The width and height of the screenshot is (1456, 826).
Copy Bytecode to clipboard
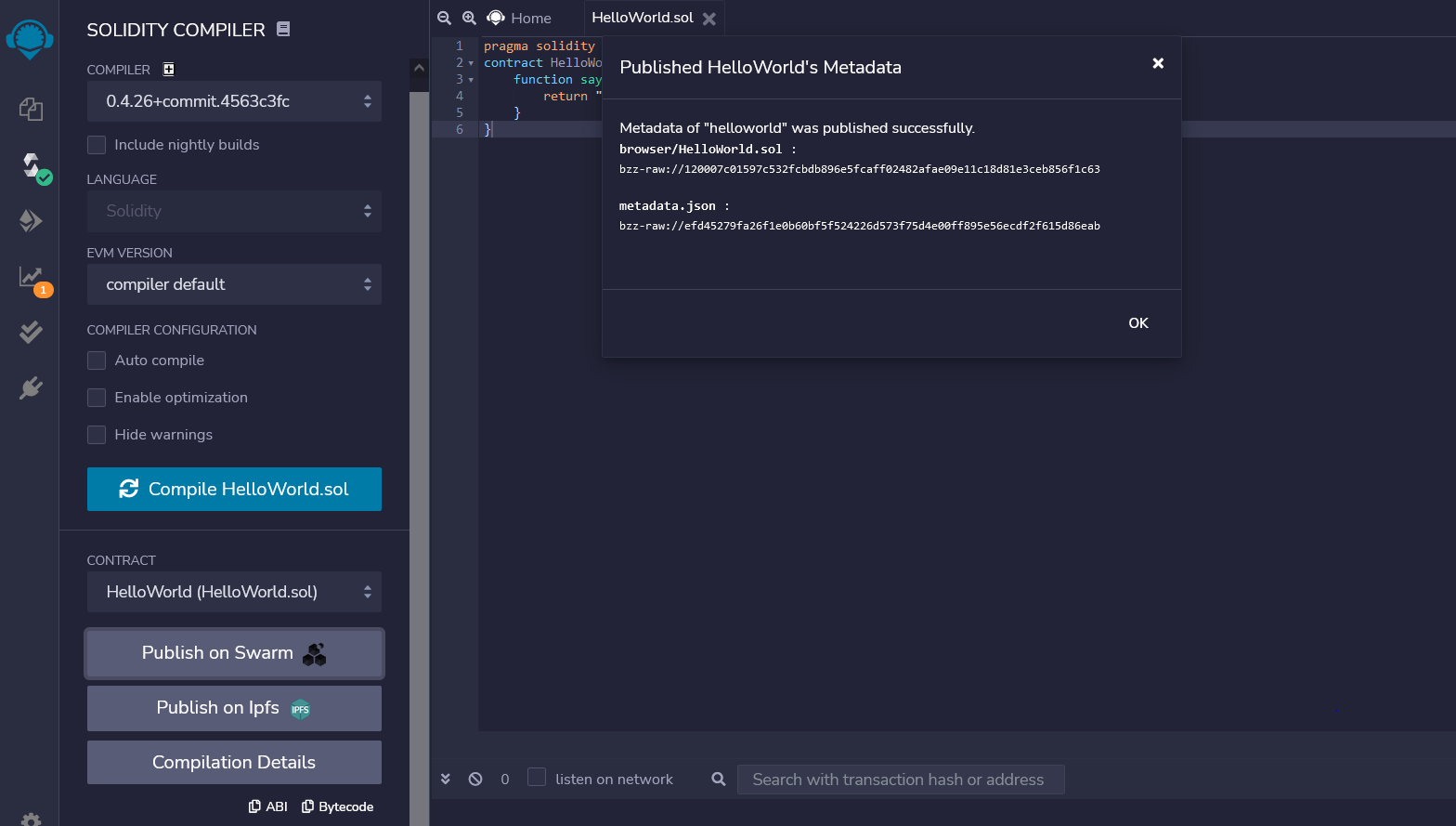(337, 806)
